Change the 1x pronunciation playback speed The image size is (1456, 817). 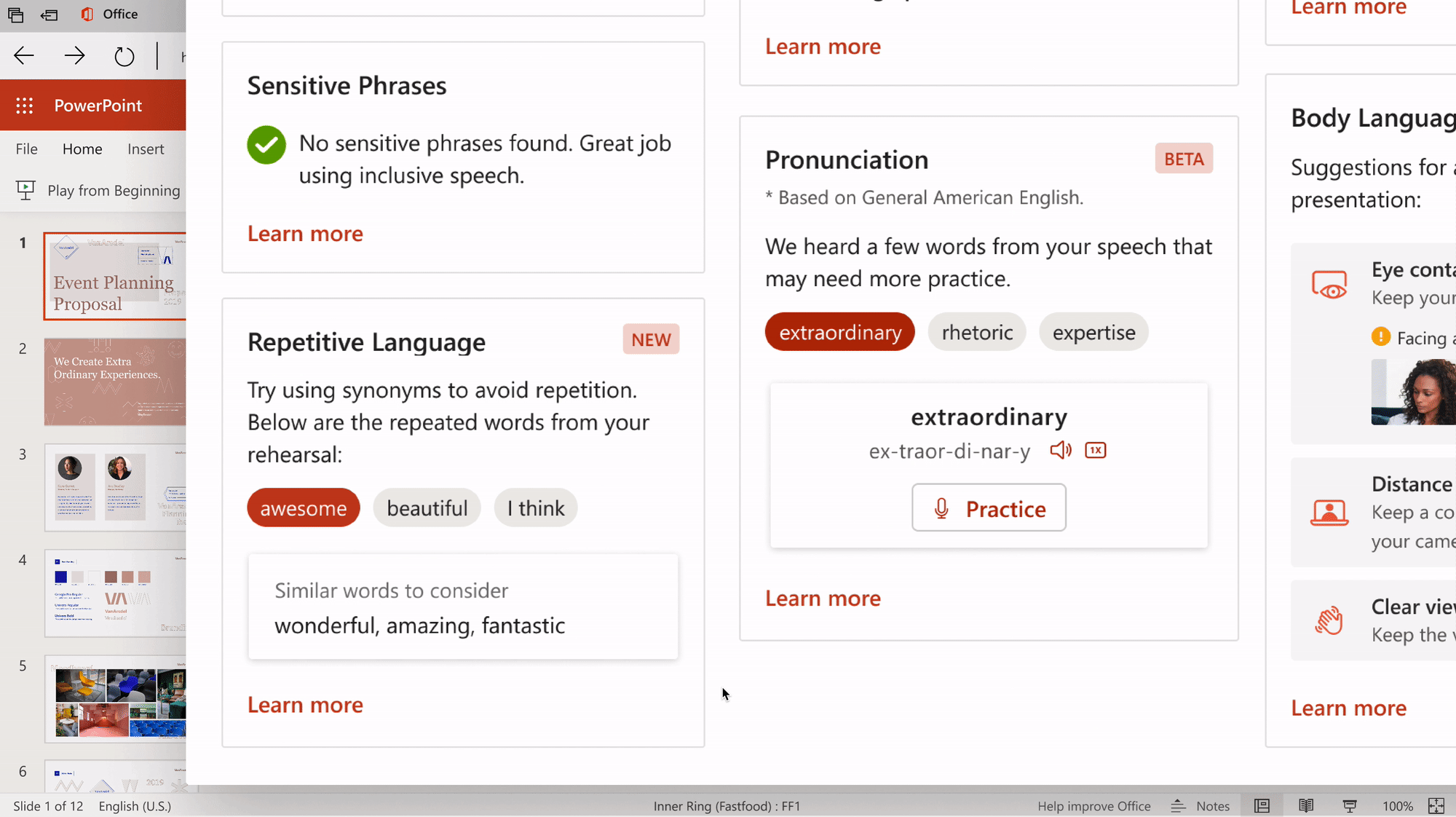(1096, 450)
